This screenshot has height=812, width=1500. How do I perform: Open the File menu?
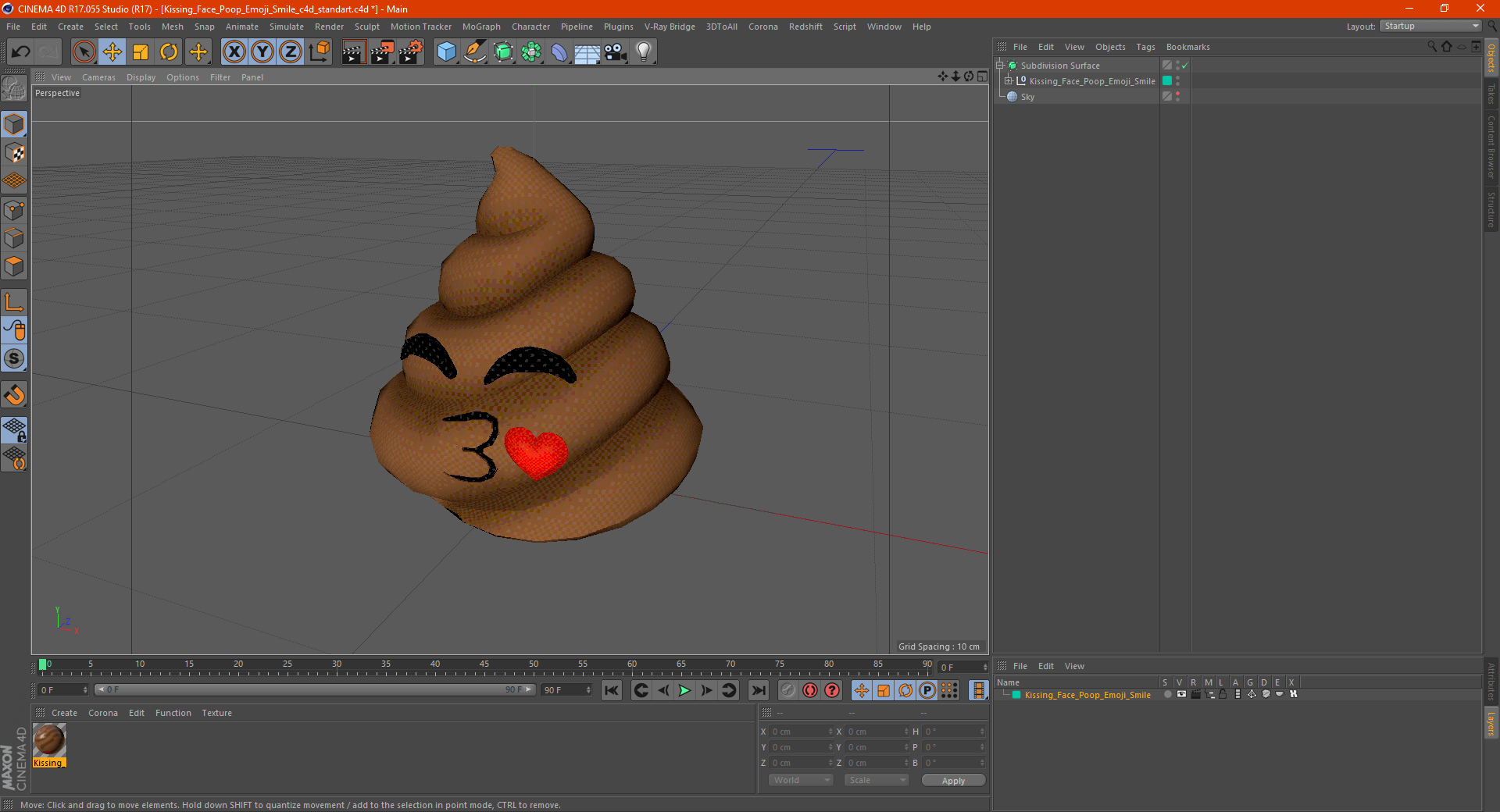13,27
